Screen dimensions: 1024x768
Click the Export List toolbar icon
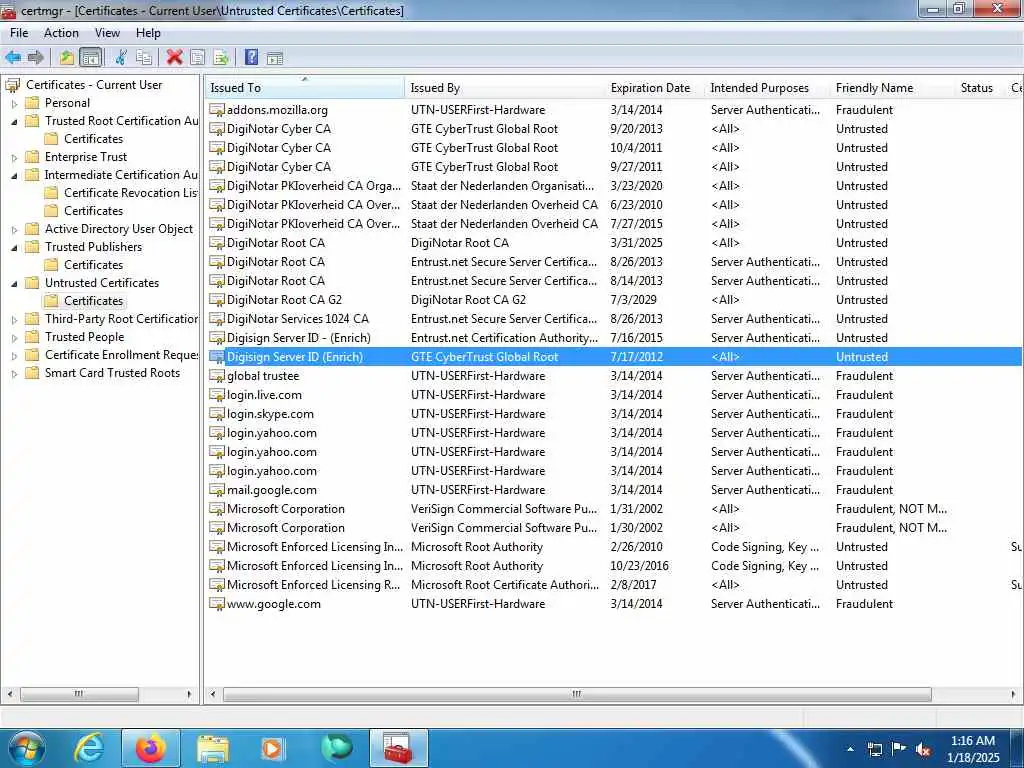pos(221,57)
